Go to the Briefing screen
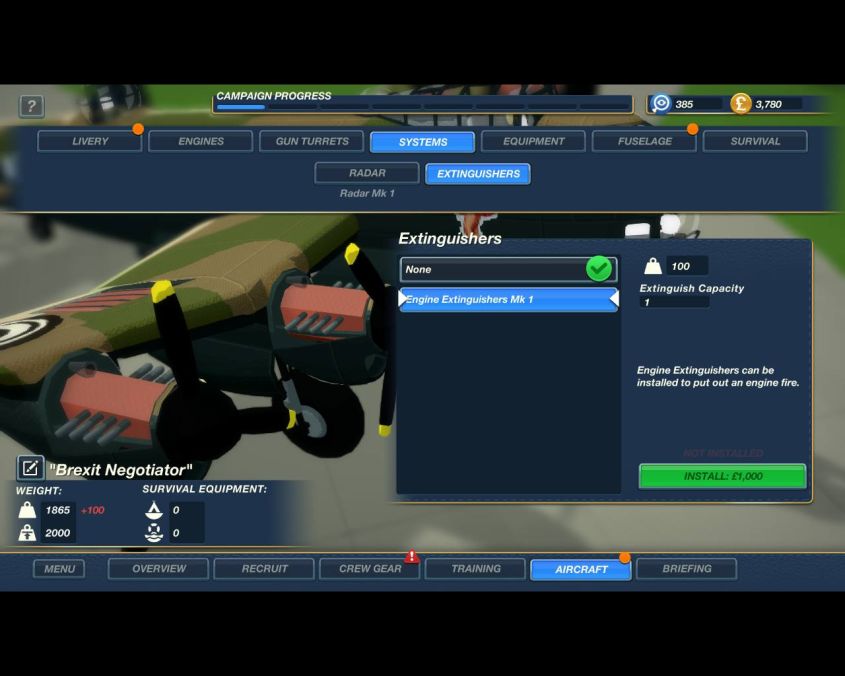 (687, 569)
